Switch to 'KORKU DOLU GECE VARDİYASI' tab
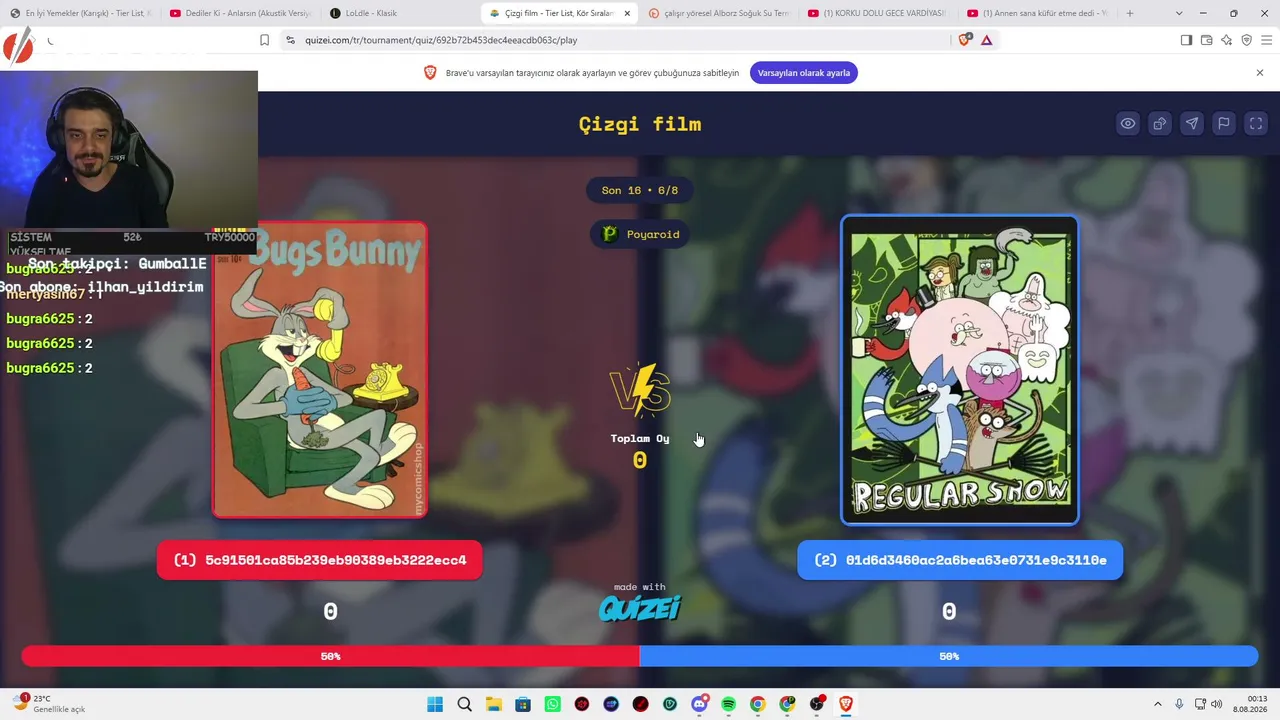1280x720 pixels. tap(878, 13)
